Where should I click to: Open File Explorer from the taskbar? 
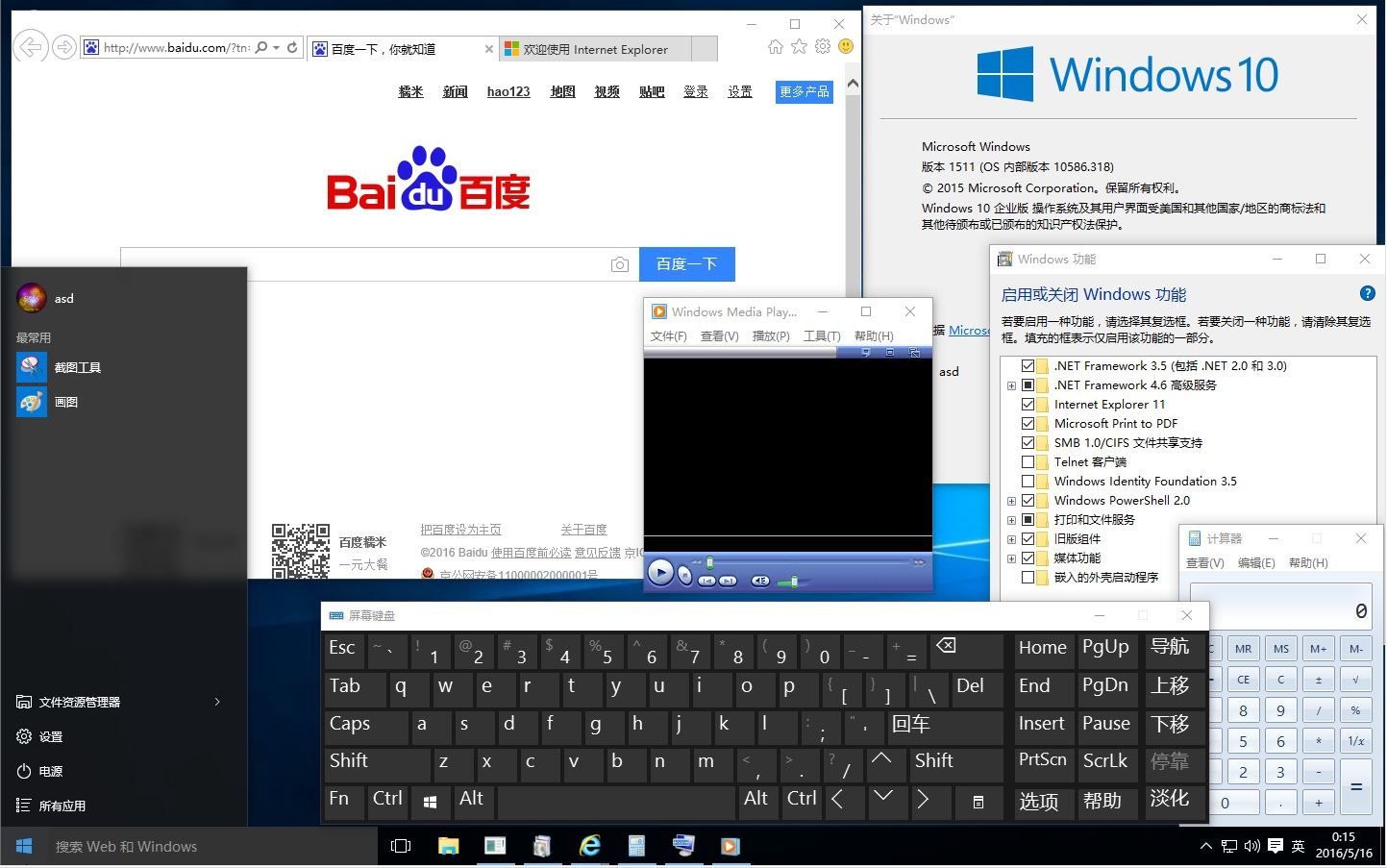tap(448, 846)
